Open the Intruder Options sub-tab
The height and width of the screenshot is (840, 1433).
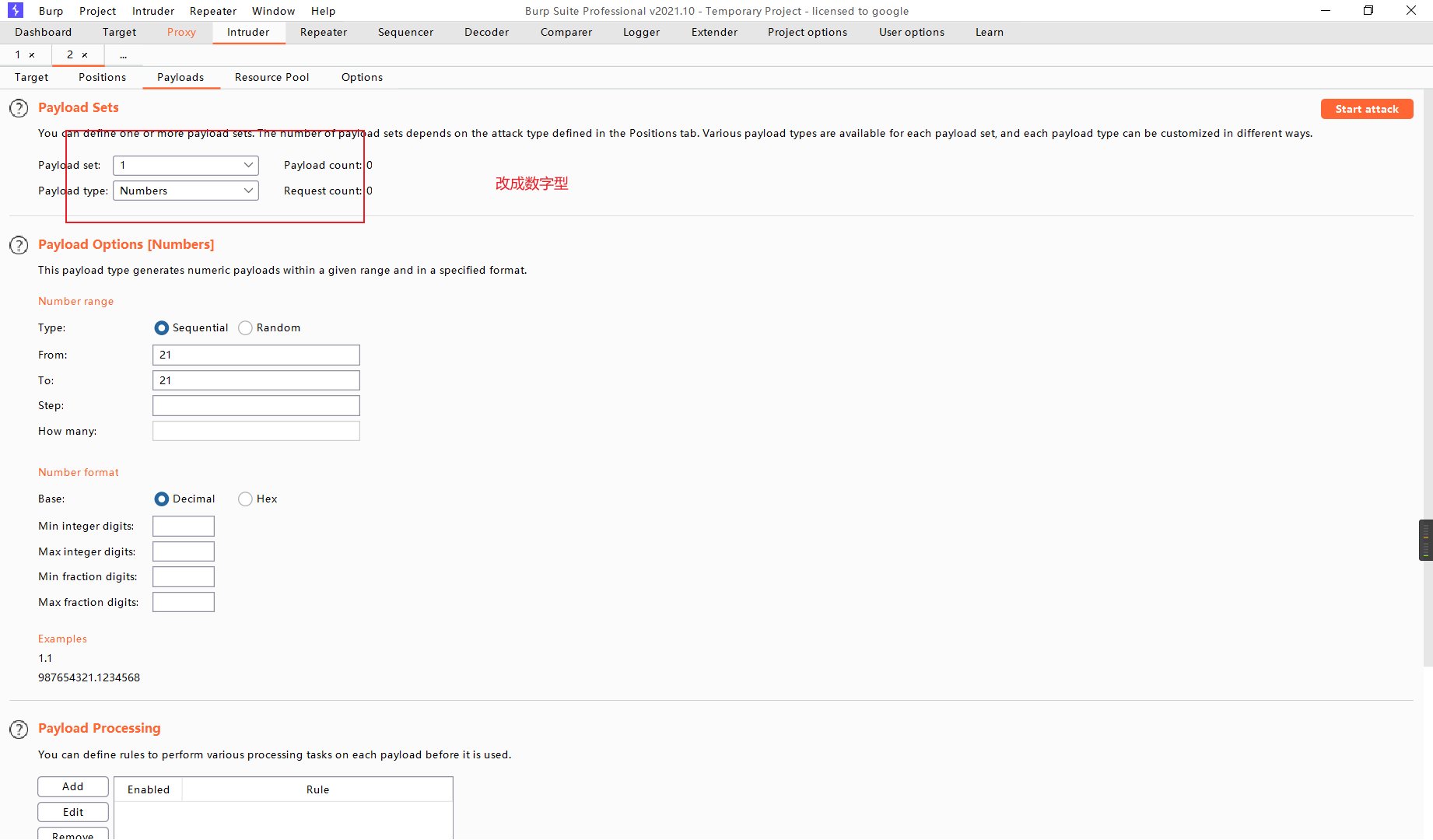[362, 77]
